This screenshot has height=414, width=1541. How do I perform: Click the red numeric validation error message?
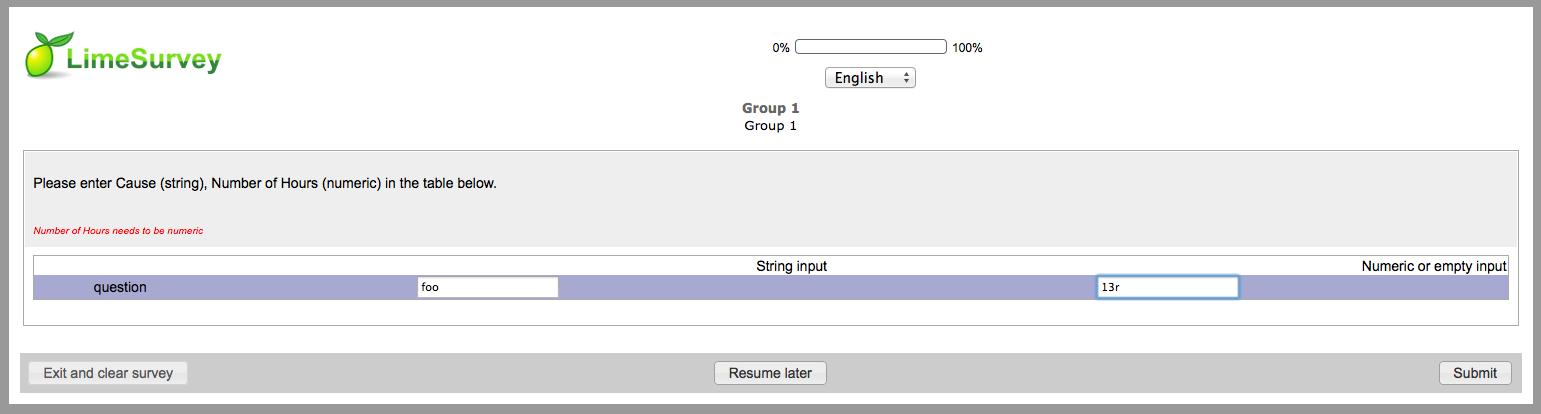118,231
